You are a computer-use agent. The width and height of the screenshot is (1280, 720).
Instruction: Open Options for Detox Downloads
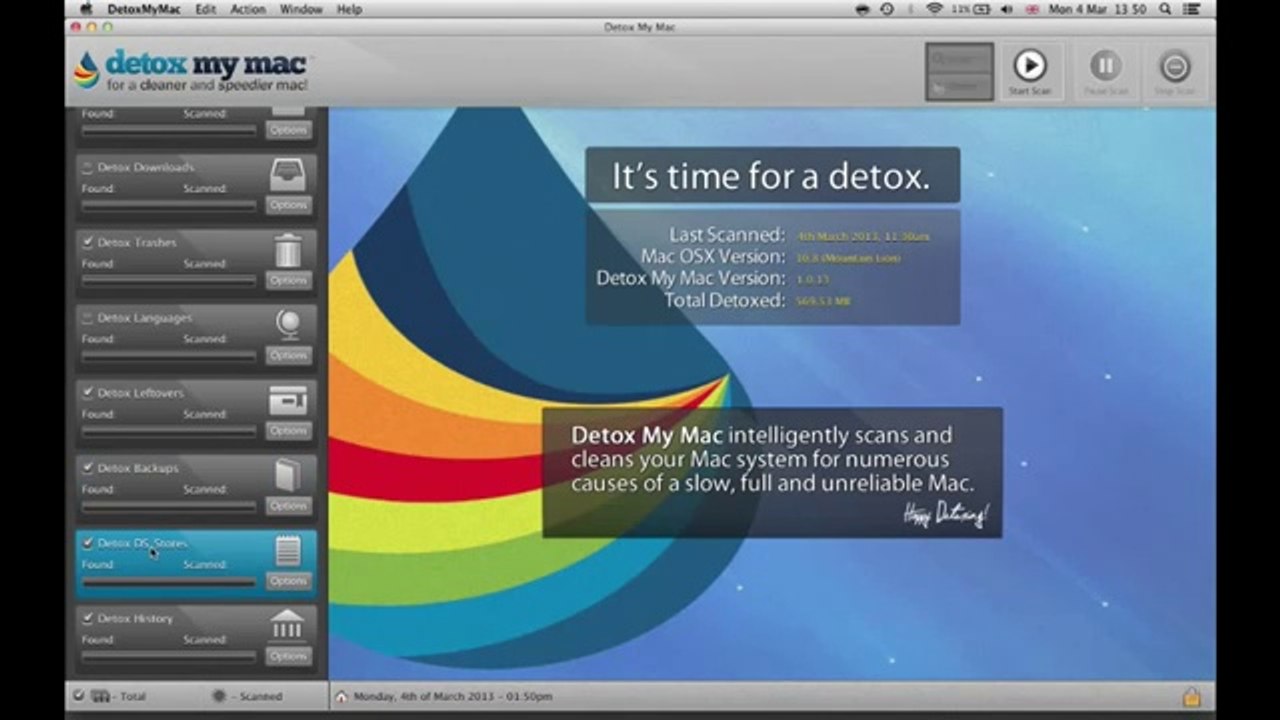click(288, 205)
